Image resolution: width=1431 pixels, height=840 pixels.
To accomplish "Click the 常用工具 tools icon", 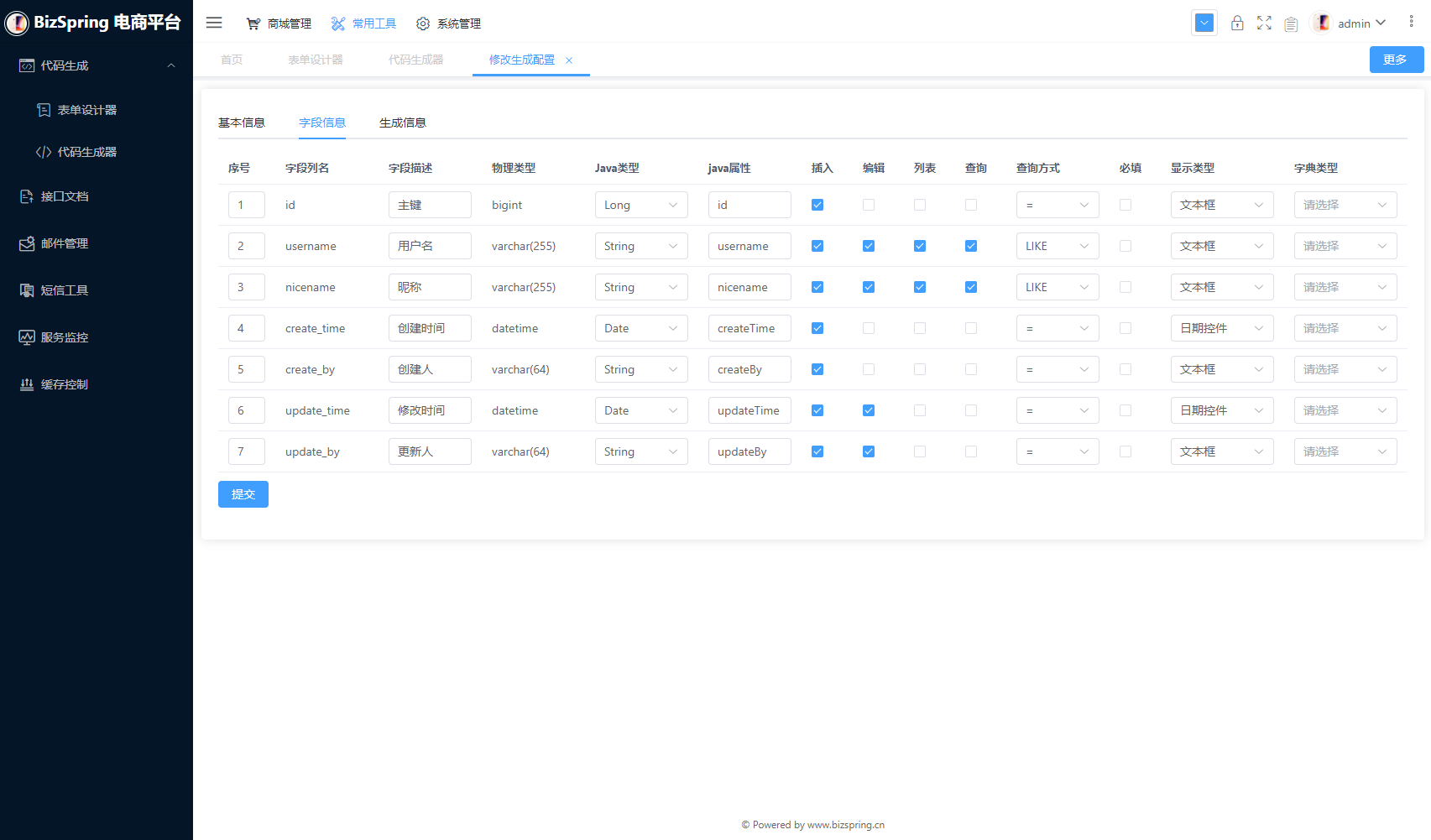I will click(x=338, y=23).
